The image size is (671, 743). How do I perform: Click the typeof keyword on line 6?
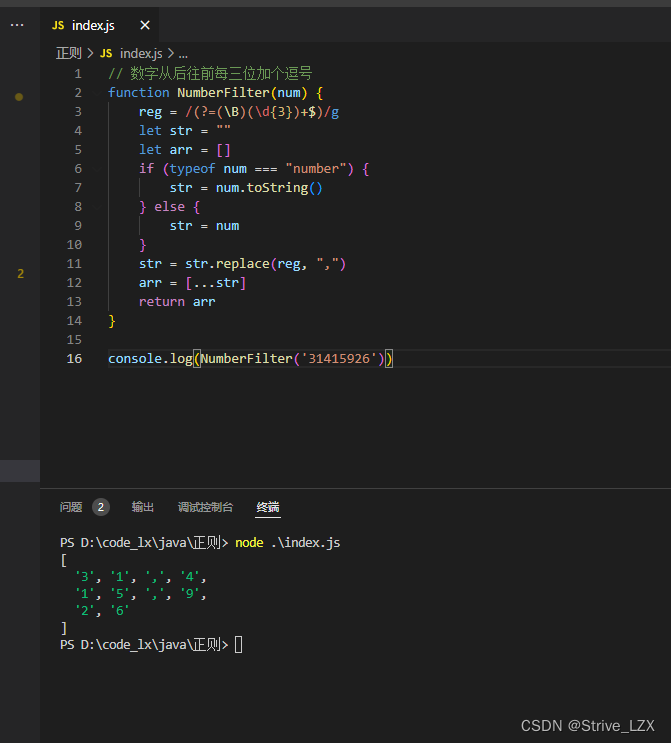click(192, 169)
